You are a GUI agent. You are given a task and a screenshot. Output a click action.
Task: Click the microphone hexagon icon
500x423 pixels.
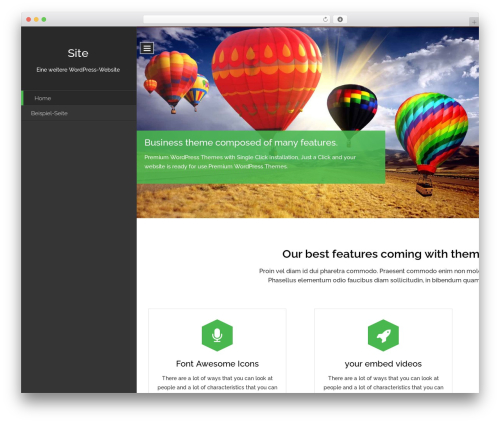[x=217, y=335]
